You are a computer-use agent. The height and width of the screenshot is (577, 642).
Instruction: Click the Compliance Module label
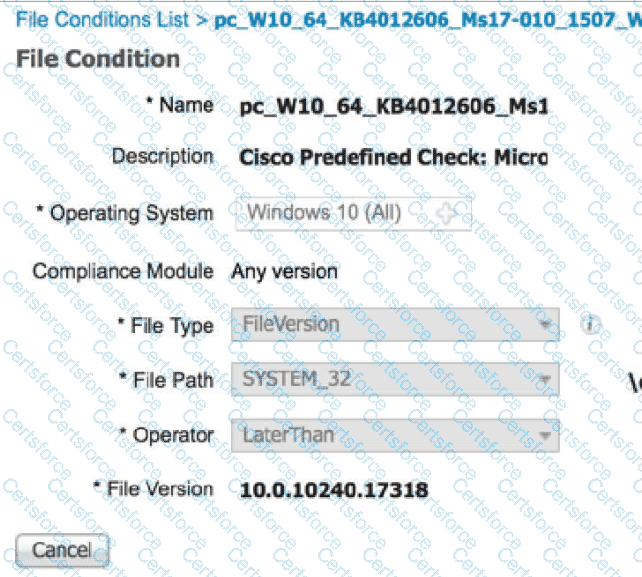point(122,271)
